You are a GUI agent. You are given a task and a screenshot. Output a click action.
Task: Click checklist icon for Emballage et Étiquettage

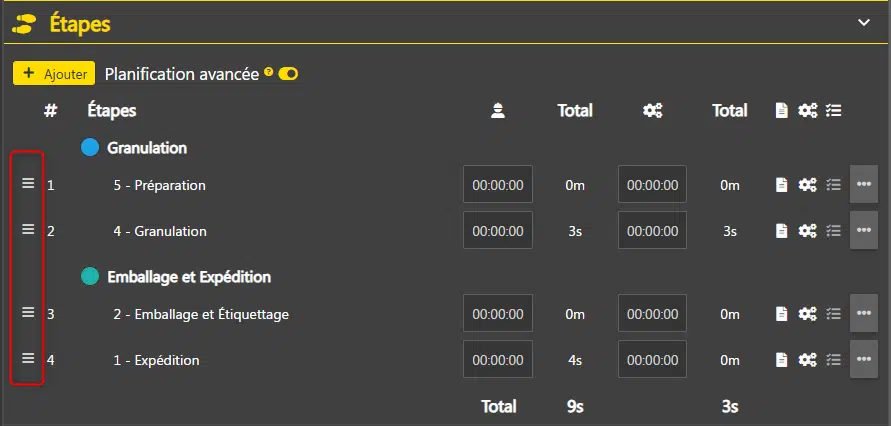pos(833,314)
